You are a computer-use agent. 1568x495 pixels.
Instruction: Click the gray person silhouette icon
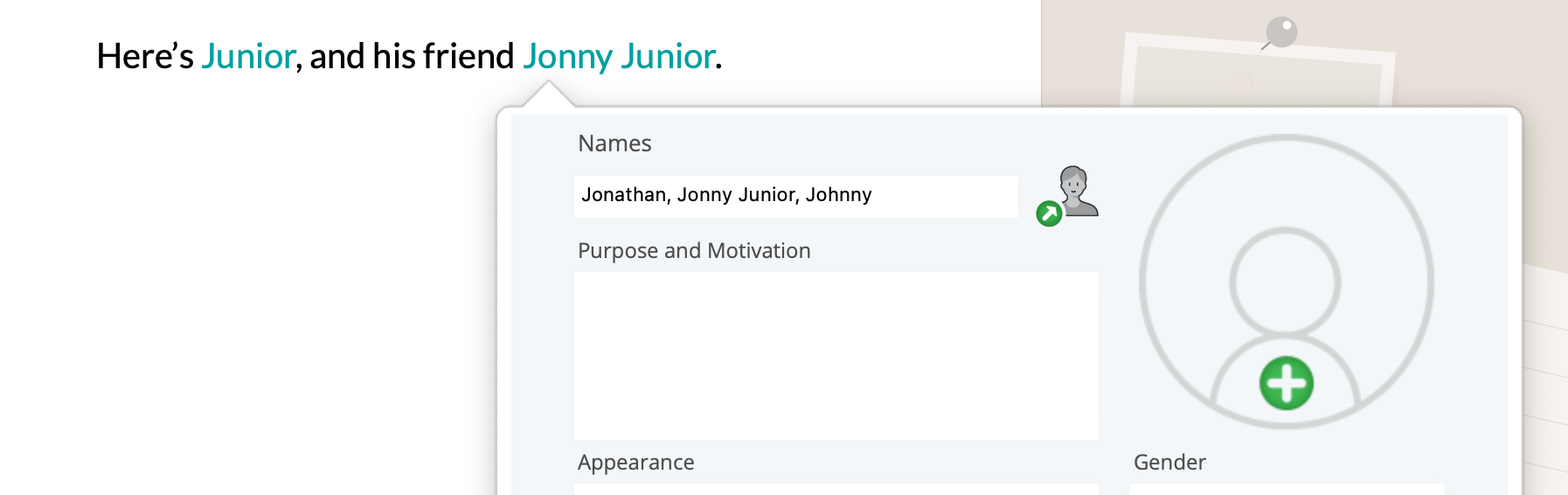click(x=1077, y=189)
